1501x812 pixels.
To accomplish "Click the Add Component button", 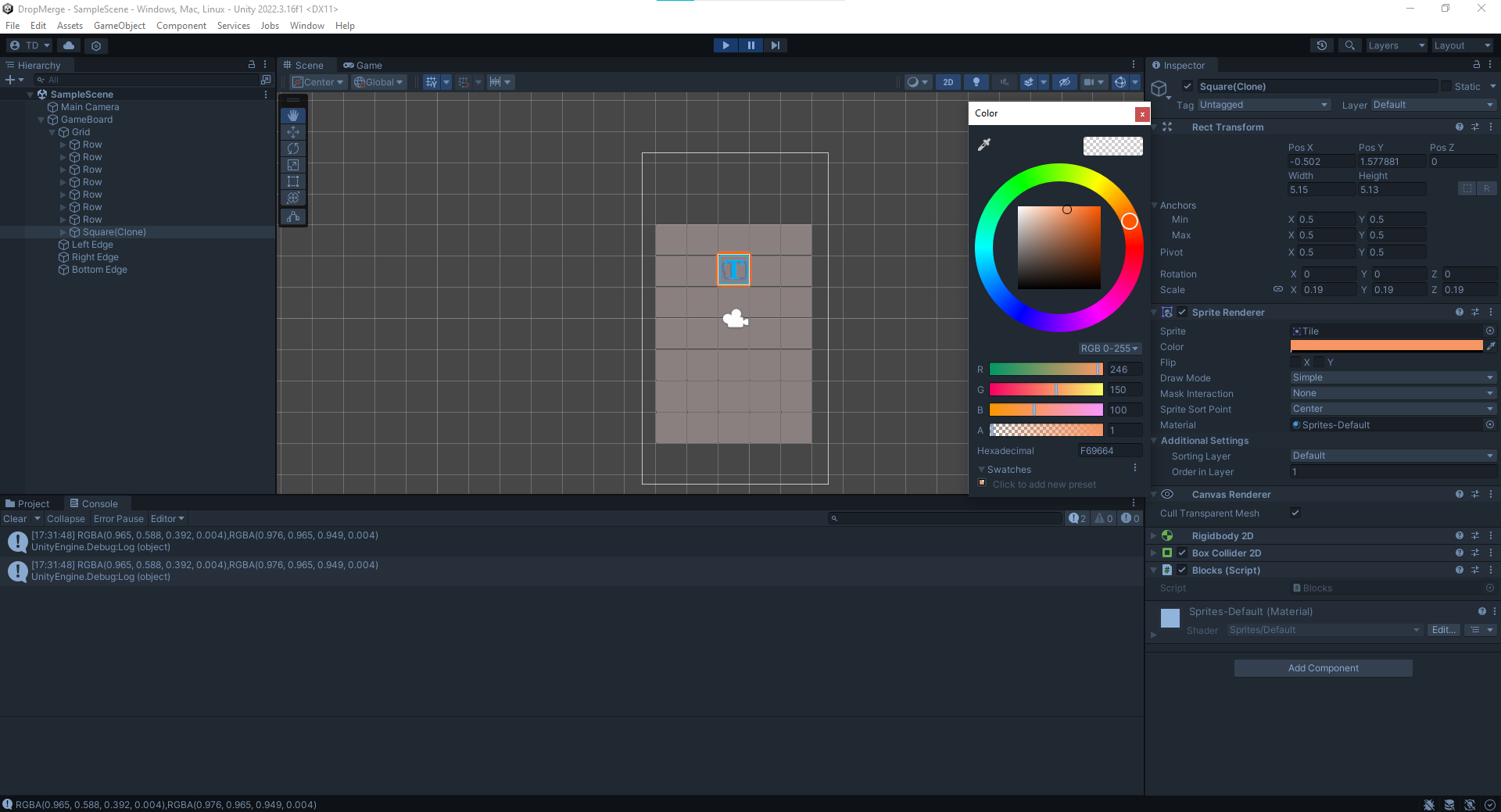I will (1323, 667).
